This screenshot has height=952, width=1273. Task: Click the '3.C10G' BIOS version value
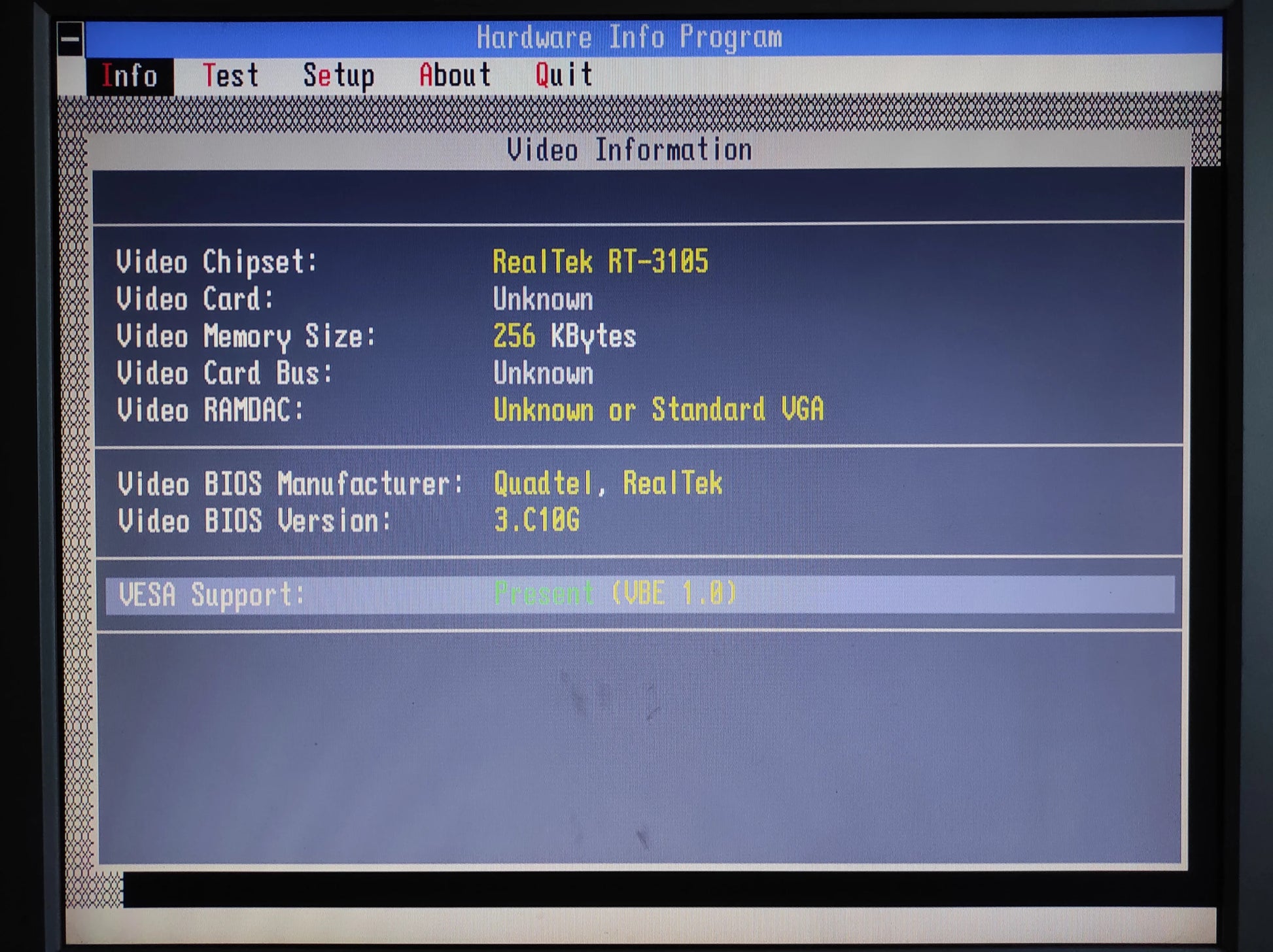536,520
